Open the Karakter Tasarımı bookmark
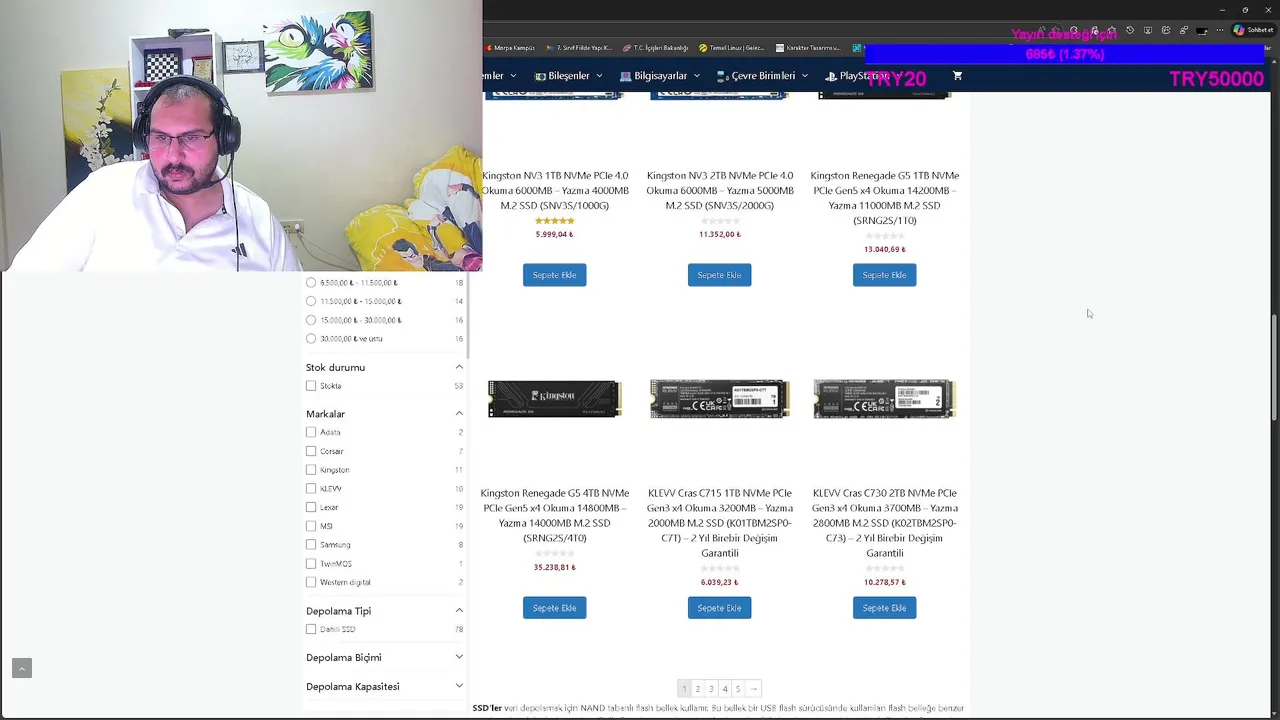 808,48
